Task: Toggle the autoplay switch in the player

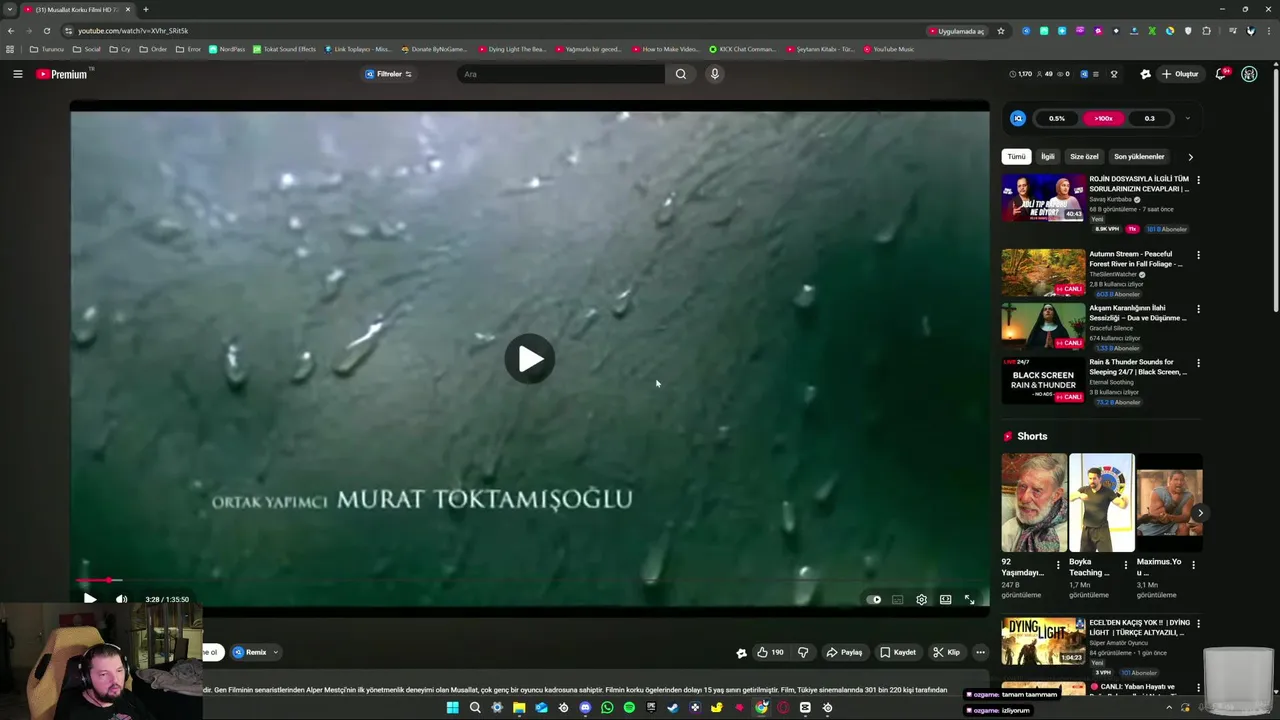Action: click(x=873, y=600)
